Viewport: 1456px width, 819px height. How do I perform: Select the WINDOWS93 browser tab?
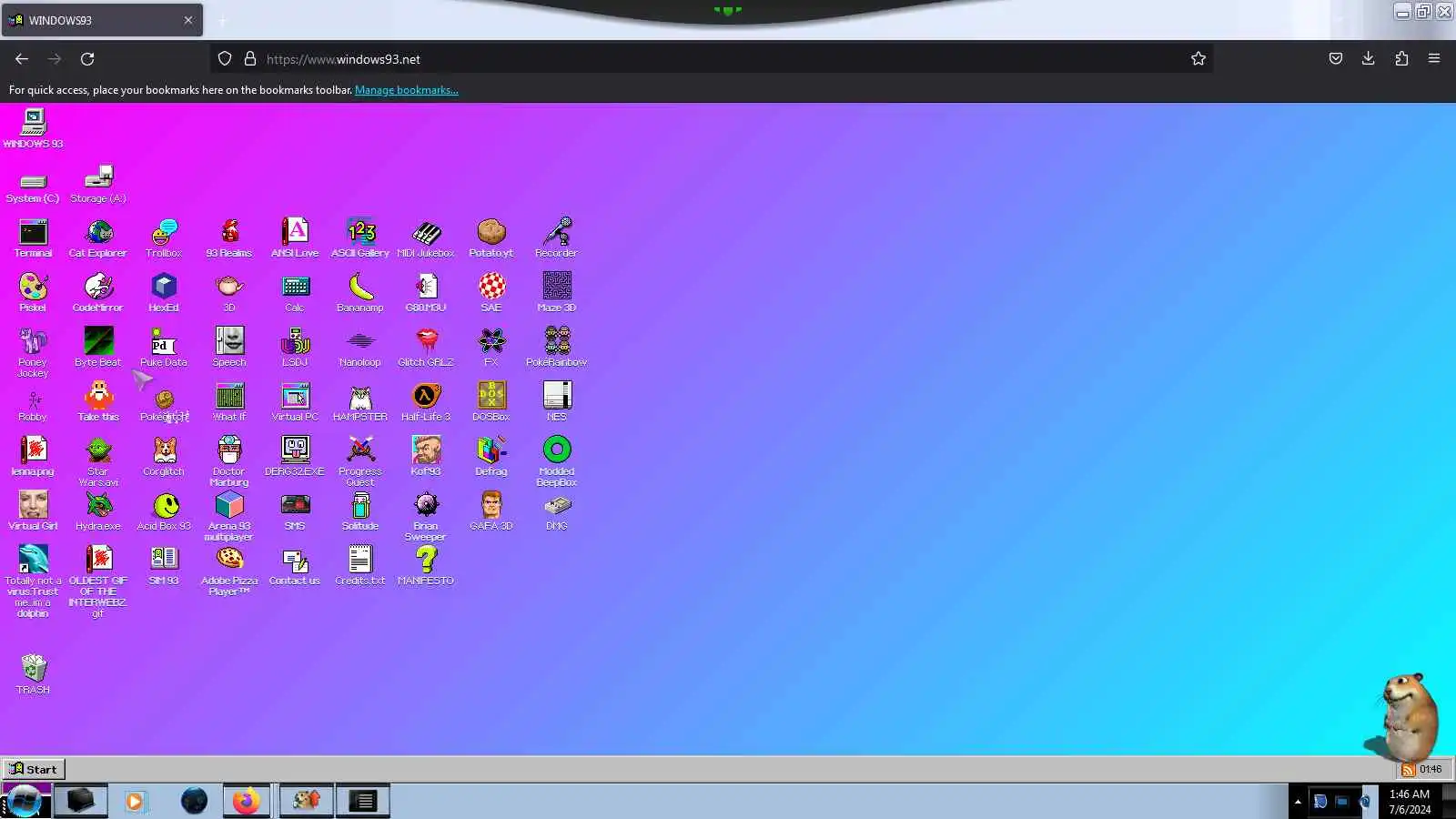[x=102, y=20]
